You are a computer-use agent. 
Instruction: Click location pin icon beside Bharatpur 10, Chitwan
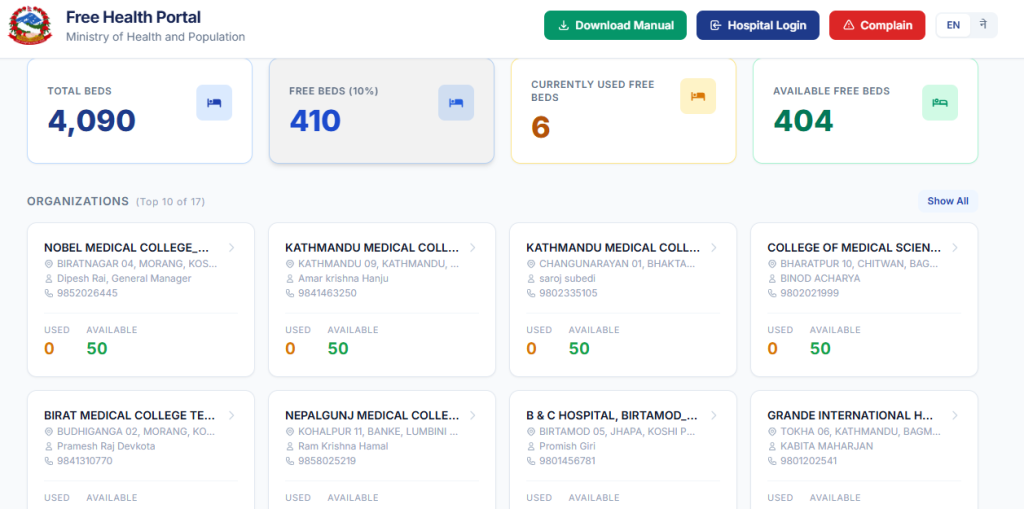(x=772, y=264)
